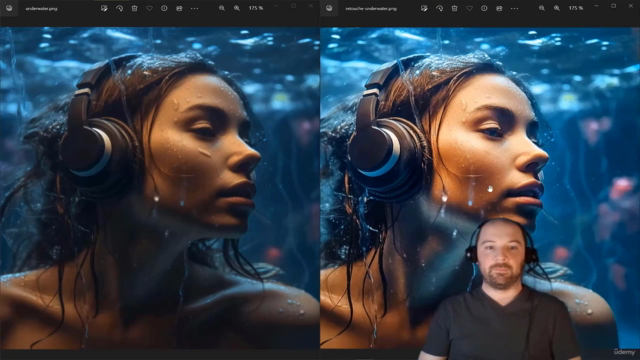Delete the image in retouche-underwater.png window
The image size is (640, 360).
454,8
